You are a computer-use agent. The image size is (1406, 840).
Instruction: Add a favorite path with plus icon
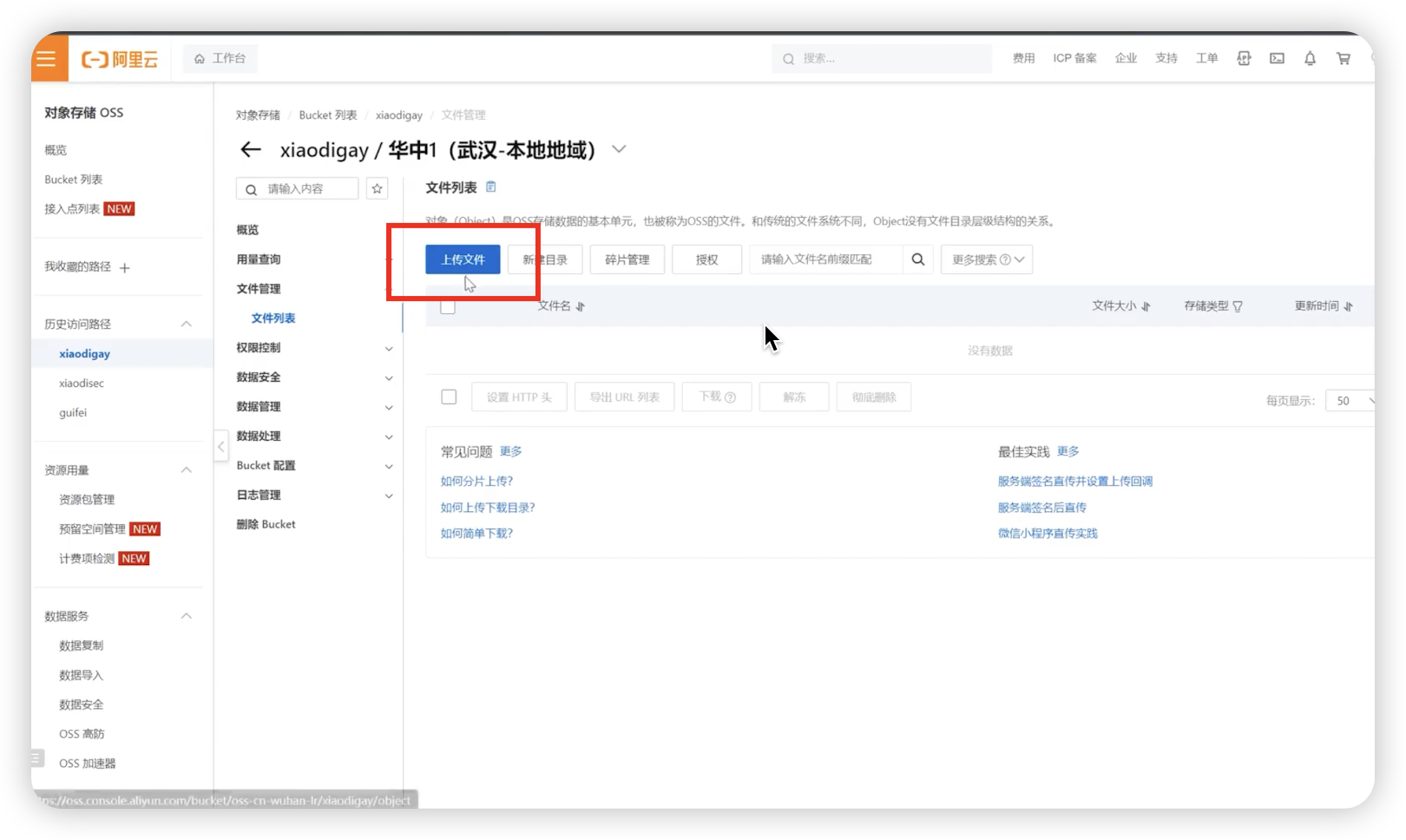[125, 268]
